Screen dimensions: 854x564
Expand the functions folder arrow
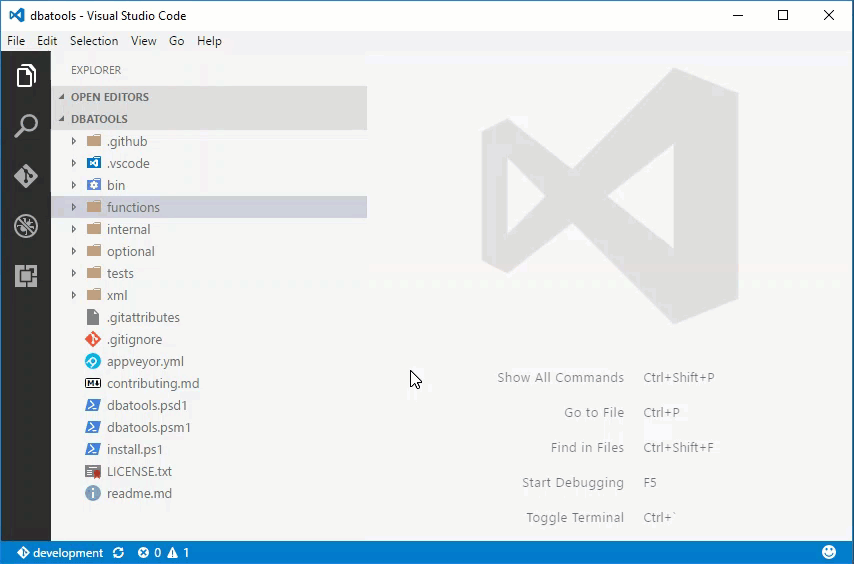(x=74, y=207)
